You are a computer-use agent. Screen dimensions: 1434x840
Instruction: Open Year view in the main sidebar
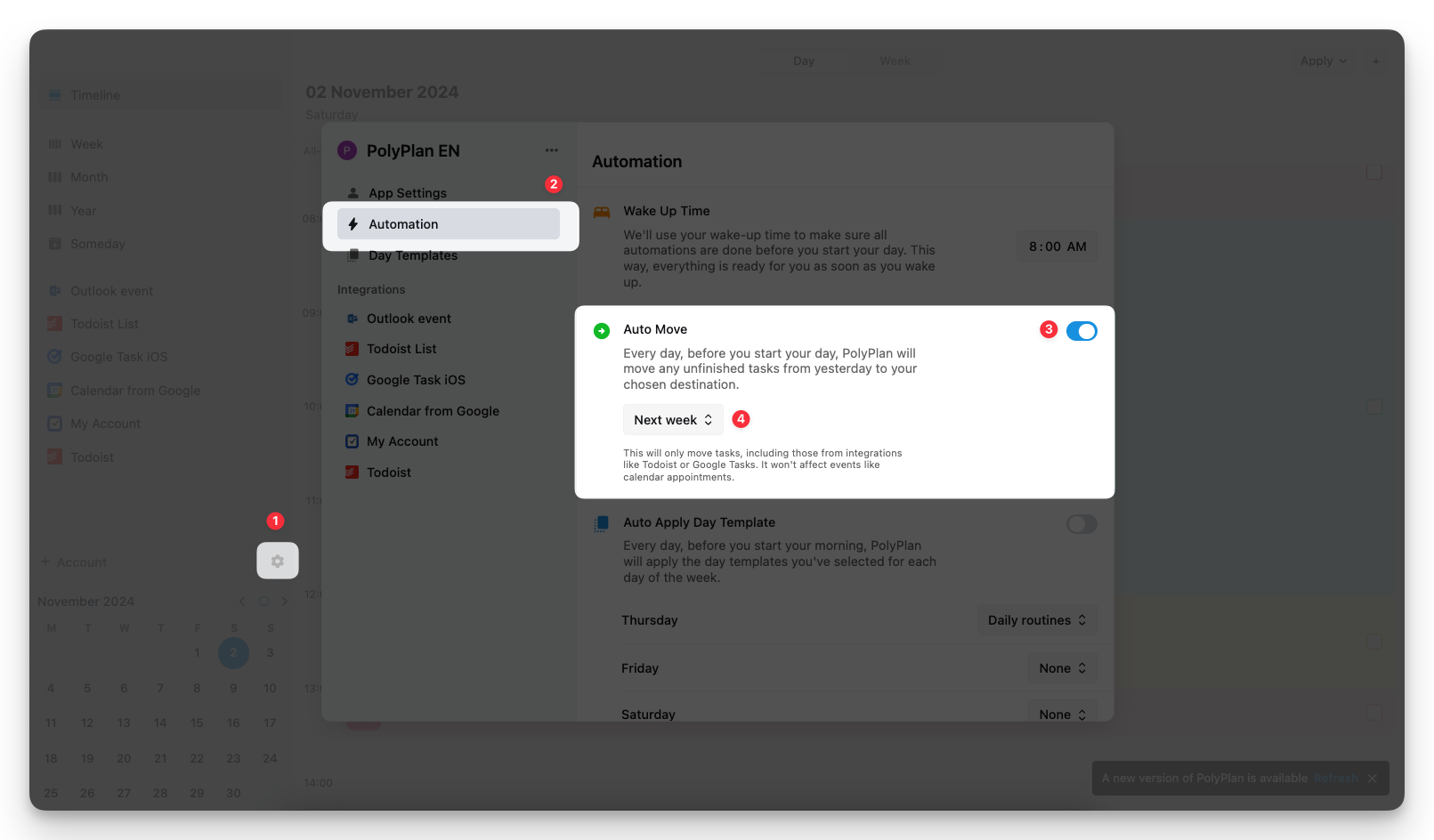pyautogui.click(x=161, y=211)
